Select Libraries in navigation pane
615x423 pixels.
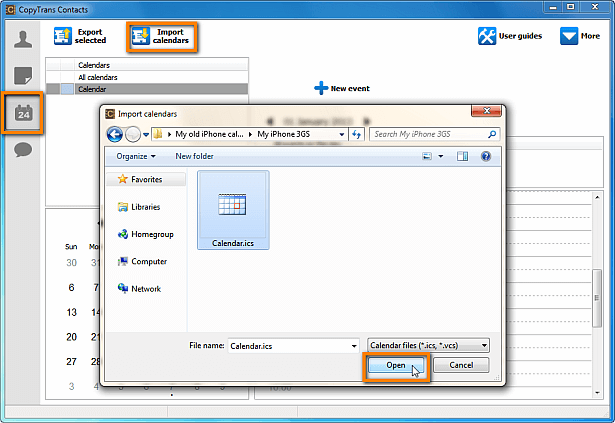click(139, 207)
